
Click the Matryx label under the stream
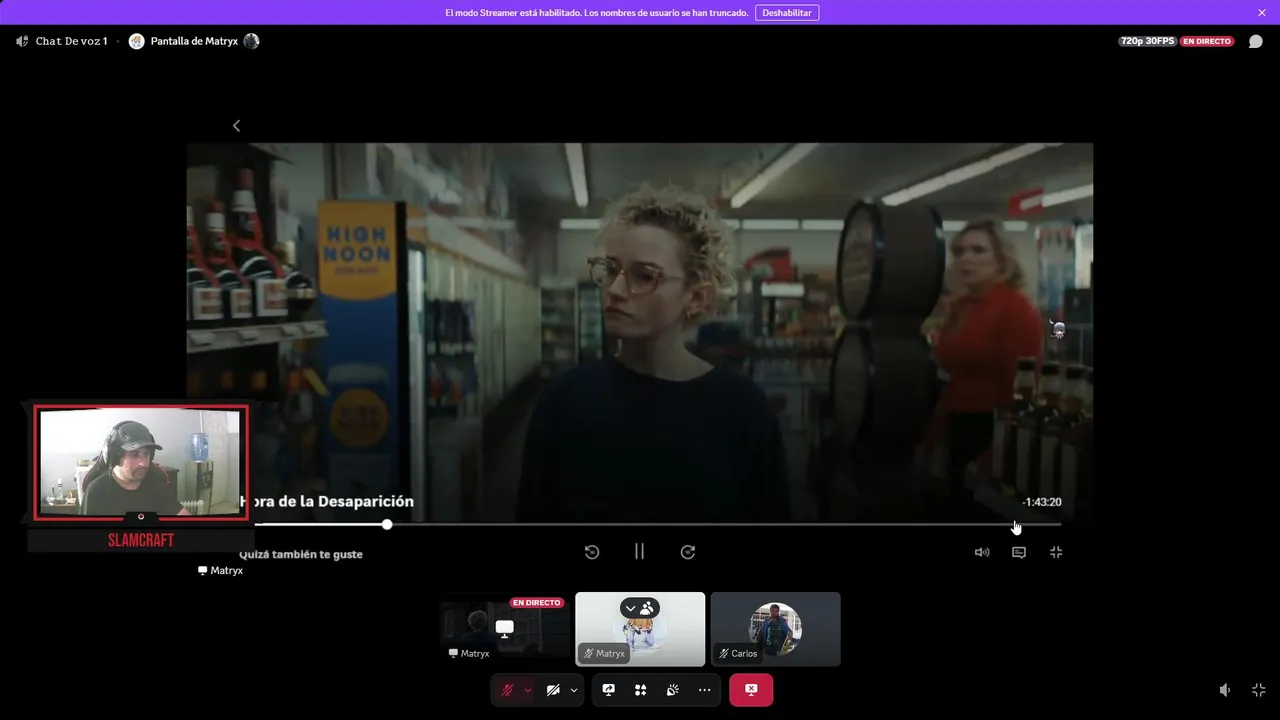coord(221,570)
